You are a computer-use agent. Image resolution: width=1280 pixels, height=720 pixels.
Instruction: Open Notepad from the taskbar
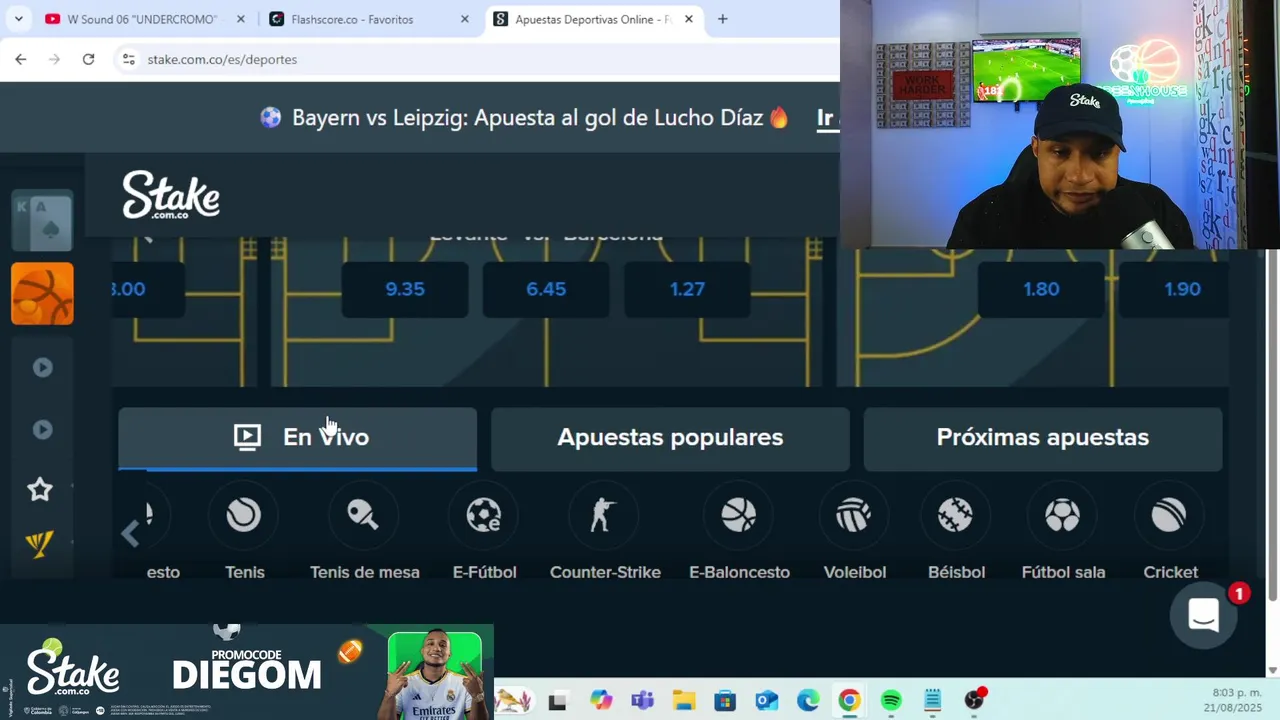(x=933, y=700)
